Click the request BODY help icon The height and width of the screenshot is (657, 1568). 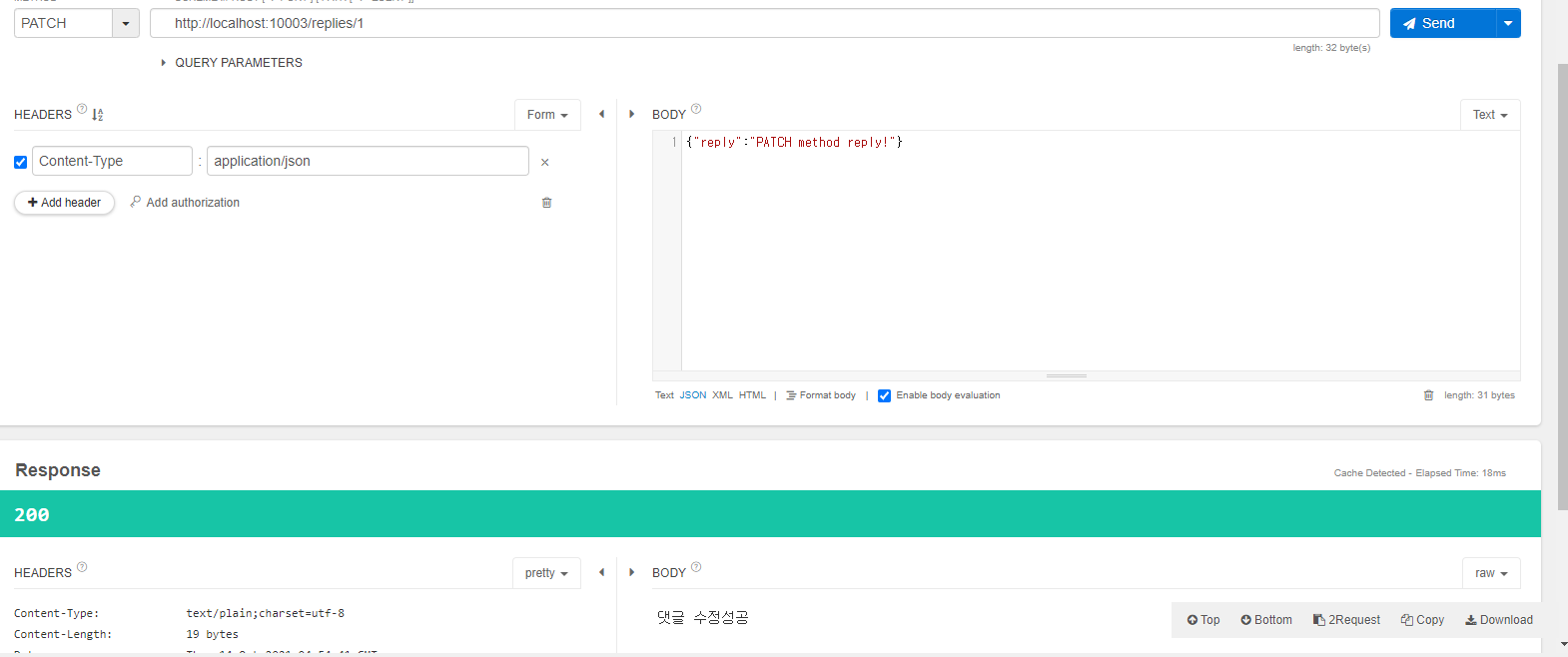[696, 109]
